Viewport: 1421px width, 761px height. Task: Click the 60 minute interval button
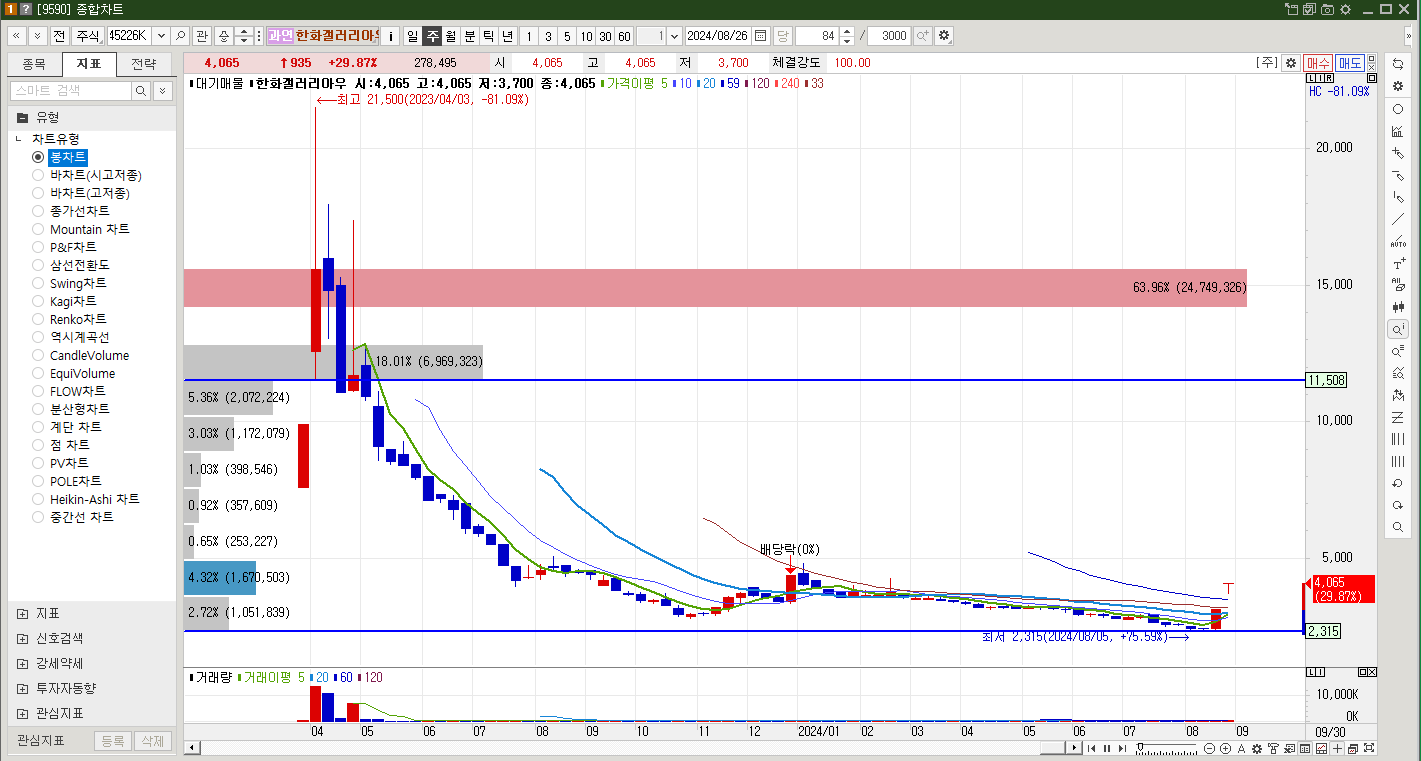(x=624, y=36)
